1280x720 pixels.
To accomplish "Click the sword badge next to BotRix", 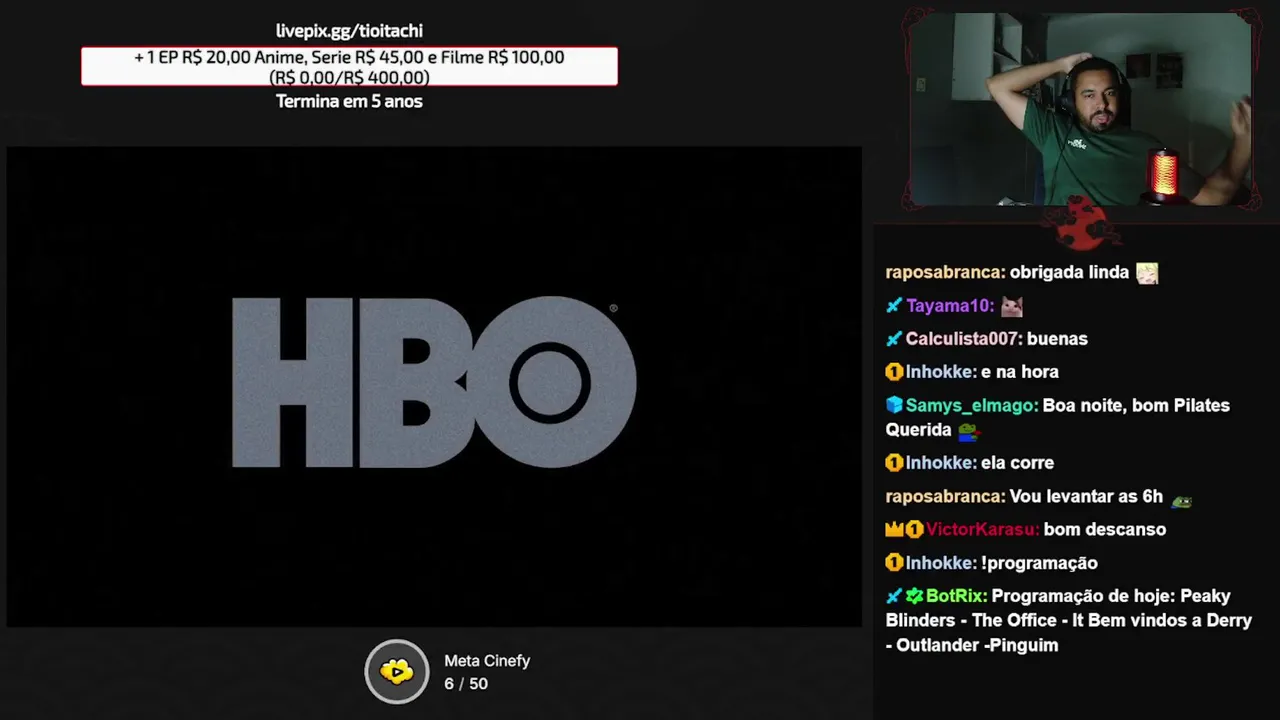I will pyautogui.click(x=894, y=596).
